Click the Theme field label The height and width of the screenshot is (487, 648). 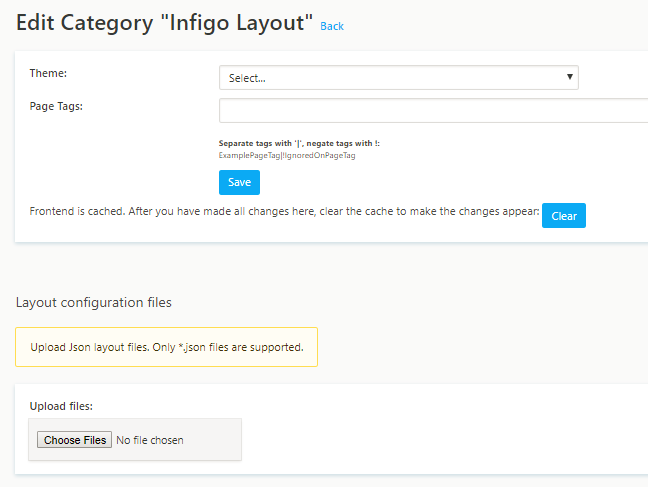[x=48, y=73]
